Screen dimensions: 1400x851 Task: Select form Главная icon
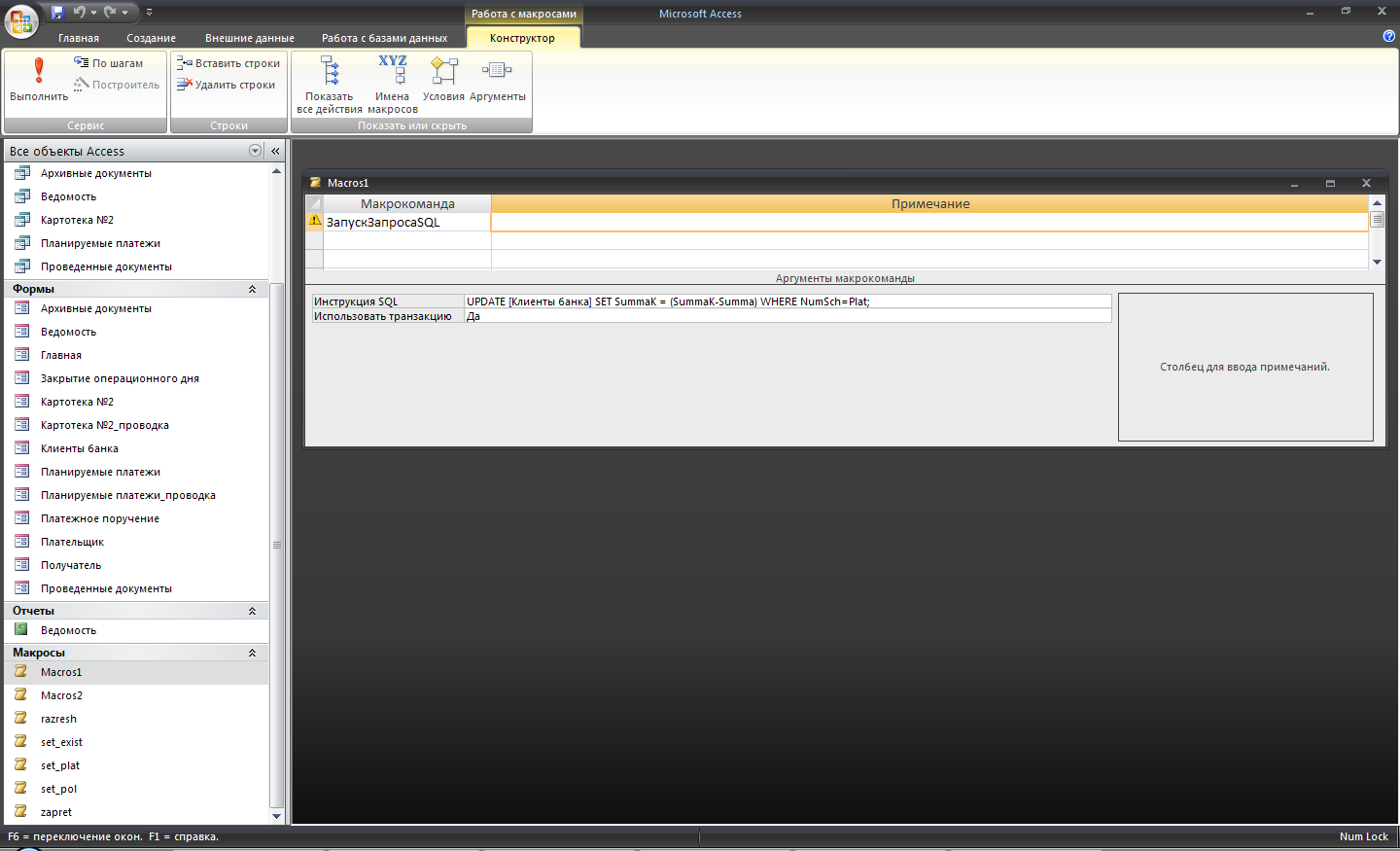point(22,355)
